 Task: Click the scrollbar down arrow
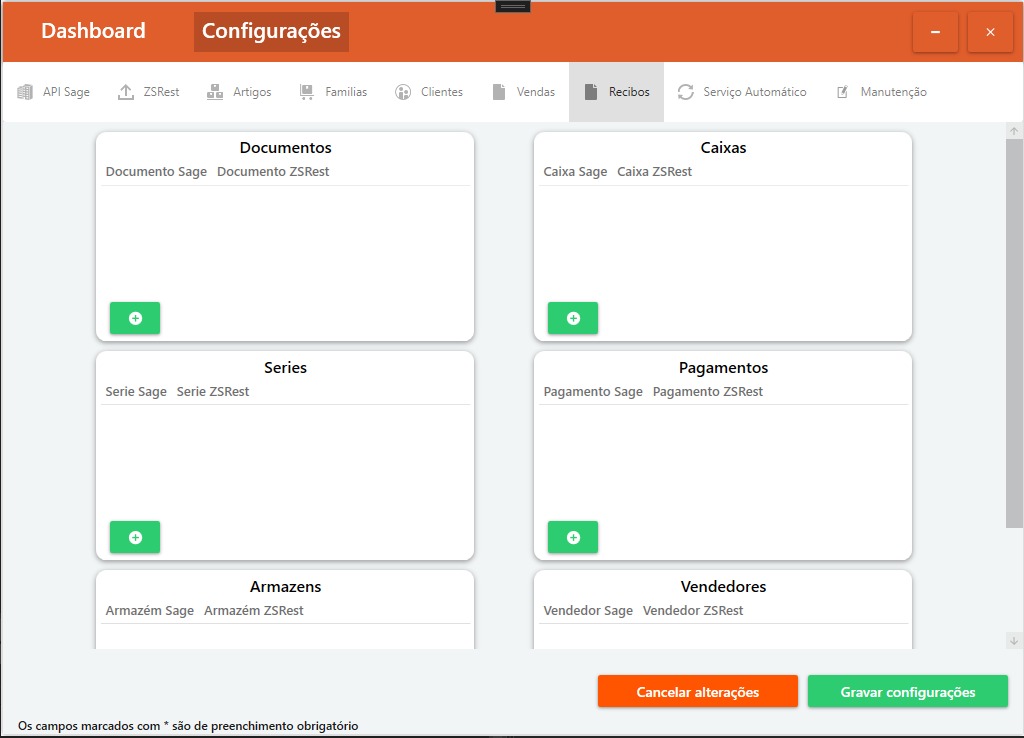(1014, 641)
